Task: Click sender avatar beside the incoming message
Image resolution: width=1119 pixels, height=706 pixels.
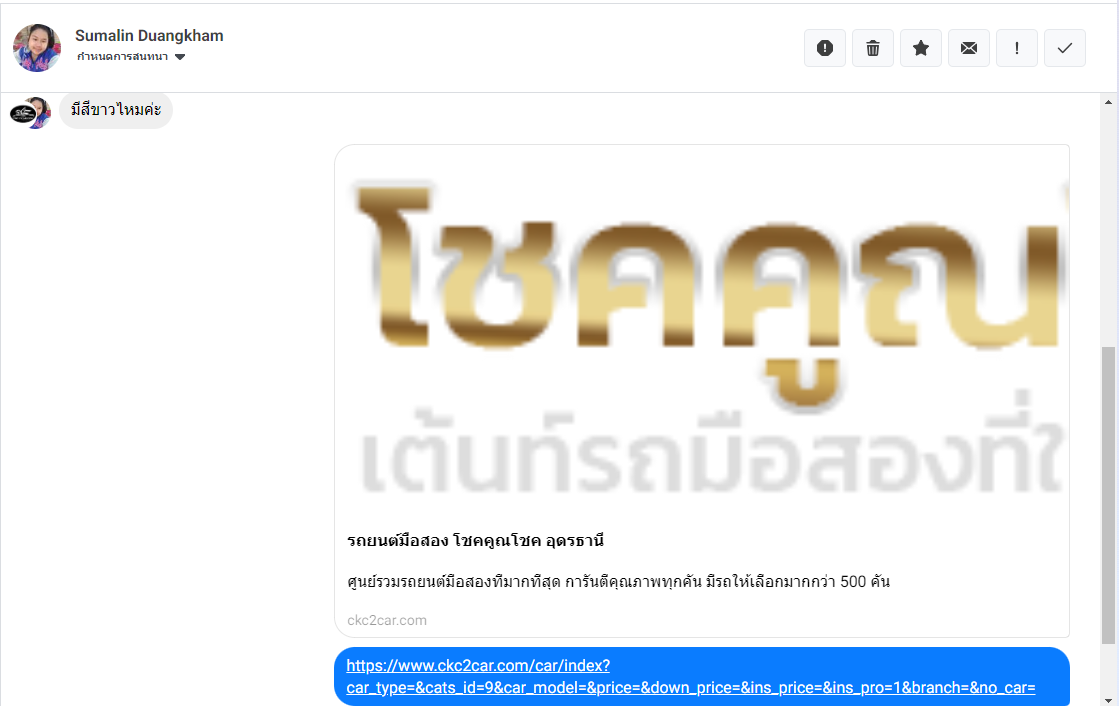Action: point(31,112)
